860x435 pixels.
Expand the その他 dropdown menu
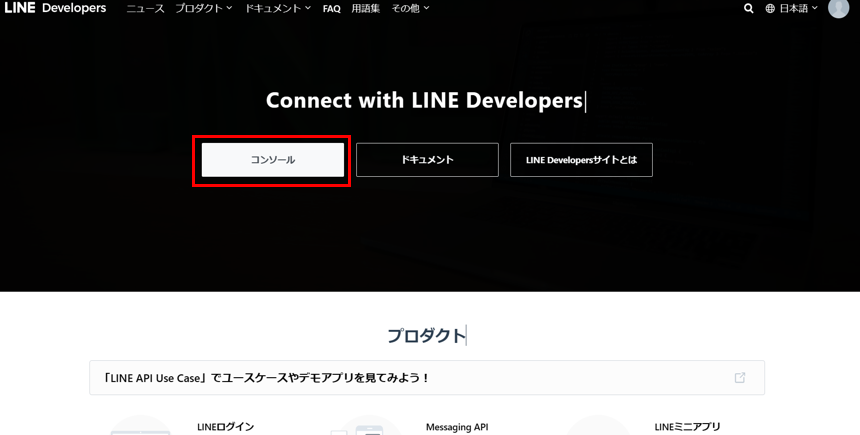click(410, 8)
